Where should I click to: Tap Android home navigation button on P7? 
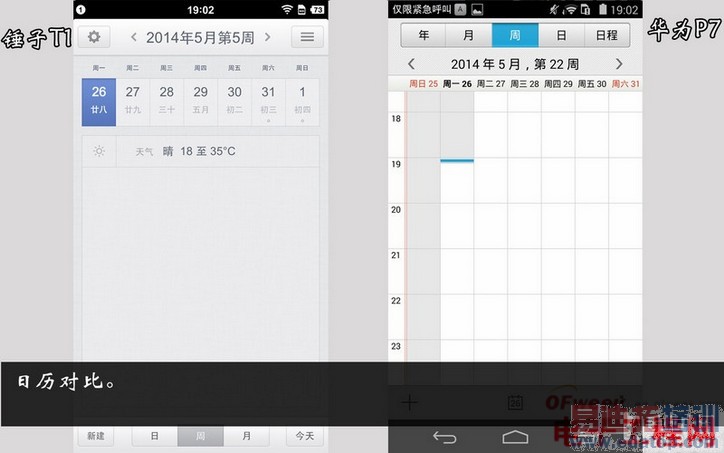tap(515, 437)
